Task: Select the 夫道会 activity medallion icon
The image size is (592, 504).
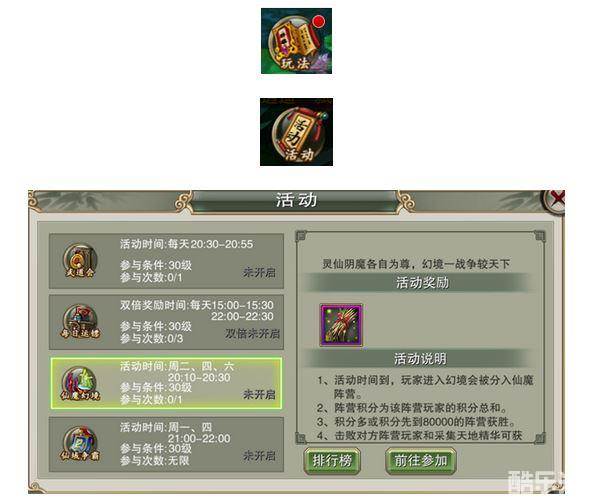Action: 80,260
